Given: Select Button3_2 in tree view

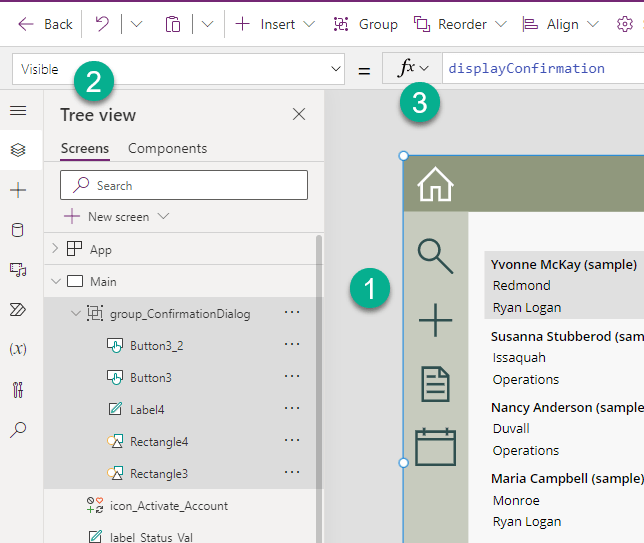Looking at the screenshot, I should click(x=156, y=346).
